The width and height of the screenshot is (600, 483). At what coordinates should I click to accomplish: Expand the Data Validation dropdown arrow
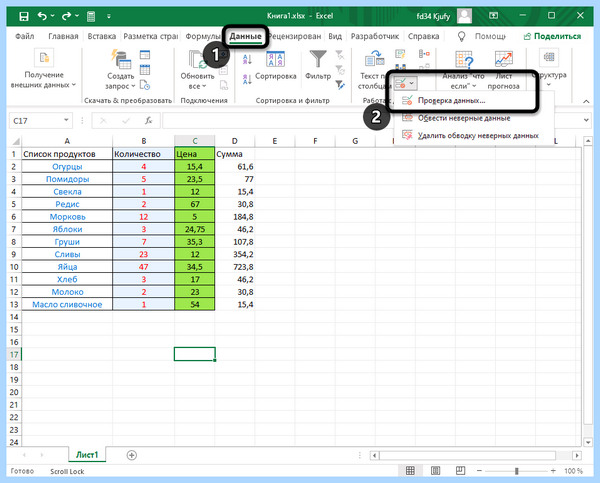tap(411, 83)
